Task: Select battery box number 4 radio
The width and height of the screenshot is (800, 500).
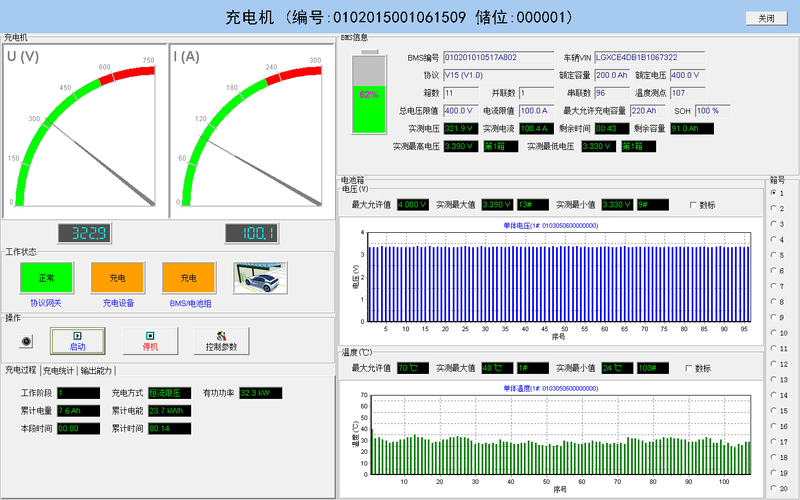Action: tap(773, 239)
